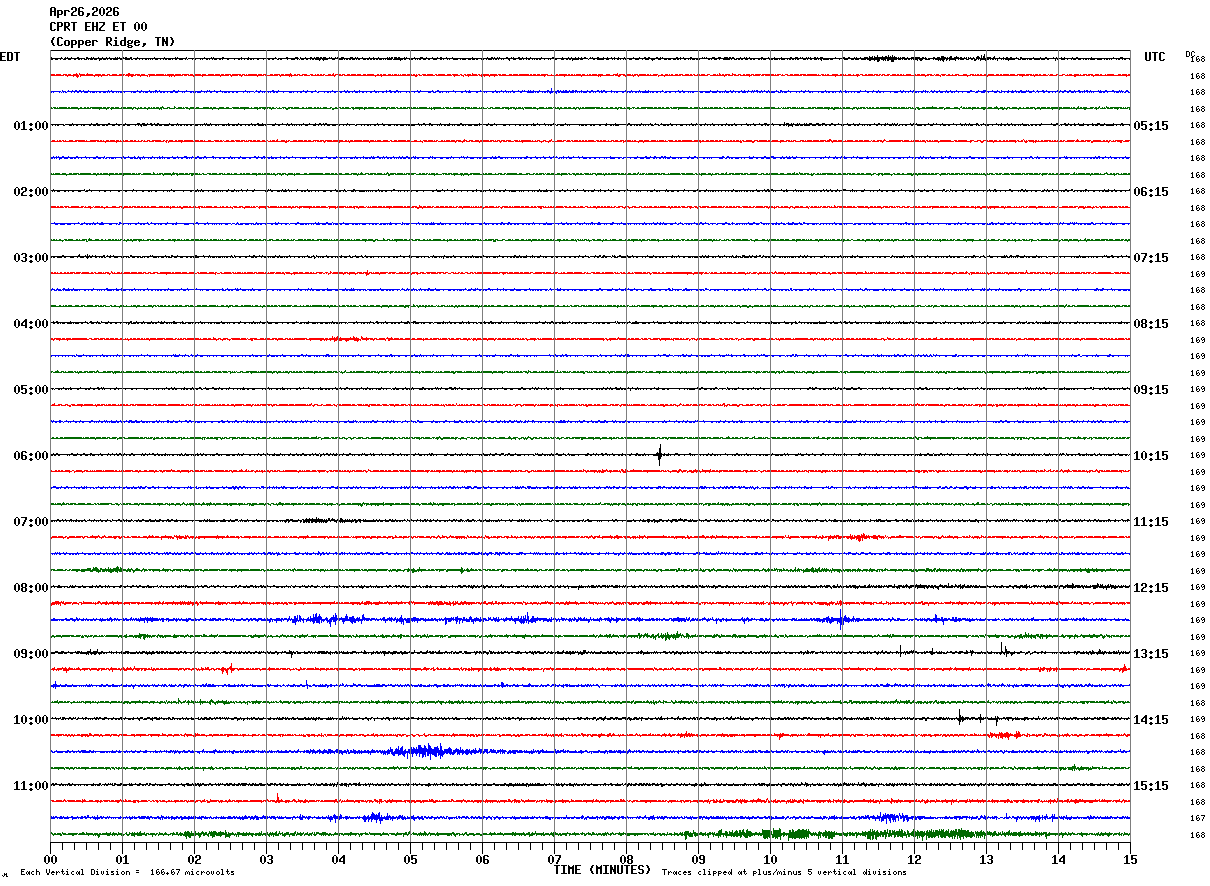The width and height of the screenshot is (1210, 886).
Task: Select the 05:00 EDT time label
Action: point(31,390)
